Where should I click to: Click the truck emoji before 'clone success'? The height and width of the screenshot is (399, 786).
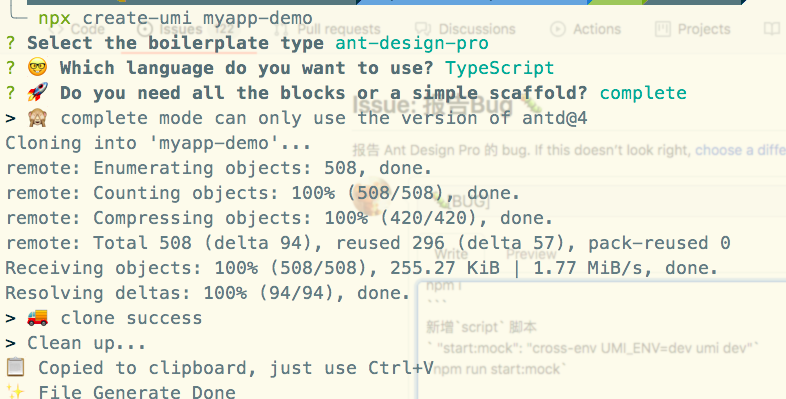[38, 318]
